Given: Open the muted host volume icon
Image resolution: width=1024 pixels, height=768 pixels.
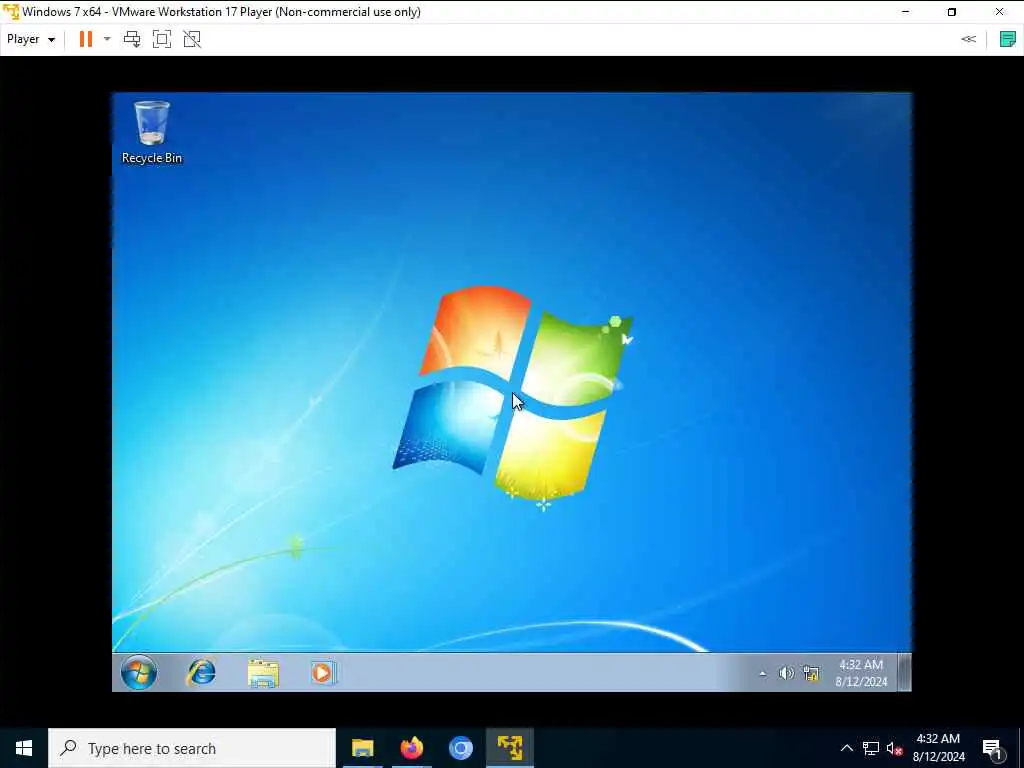Looking at the screenshot, I should click(x=894, y=749).
